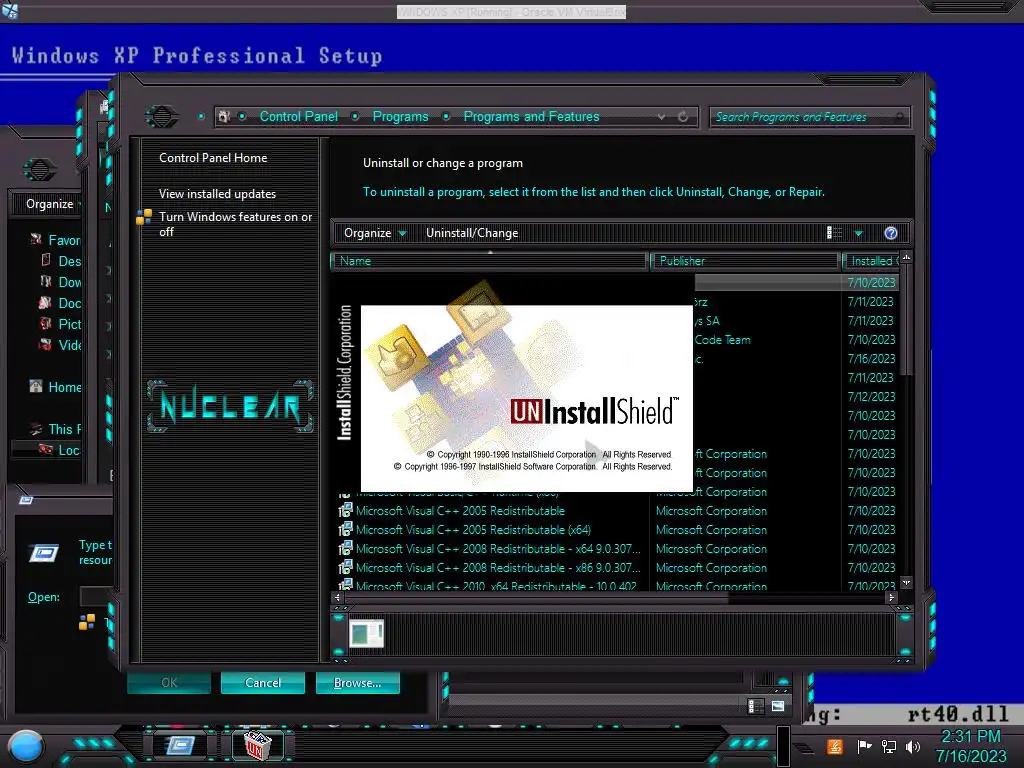
Task: Open Control Panel Home link
Action: [213, 158]
